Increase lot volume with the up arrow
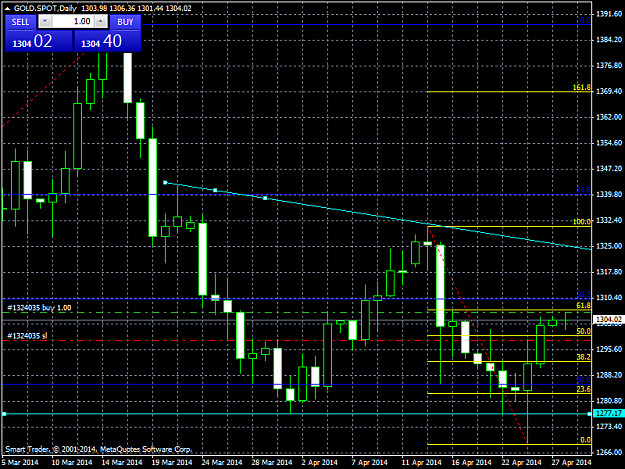Screen dimensions: 625x469 click(100, 22)
